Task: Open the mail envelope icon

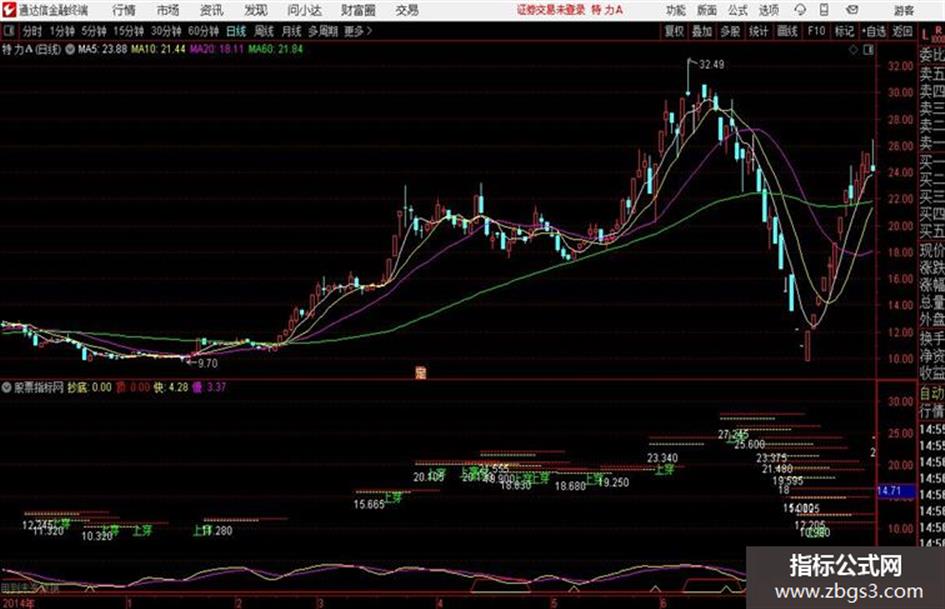Action: click(852, 10)
